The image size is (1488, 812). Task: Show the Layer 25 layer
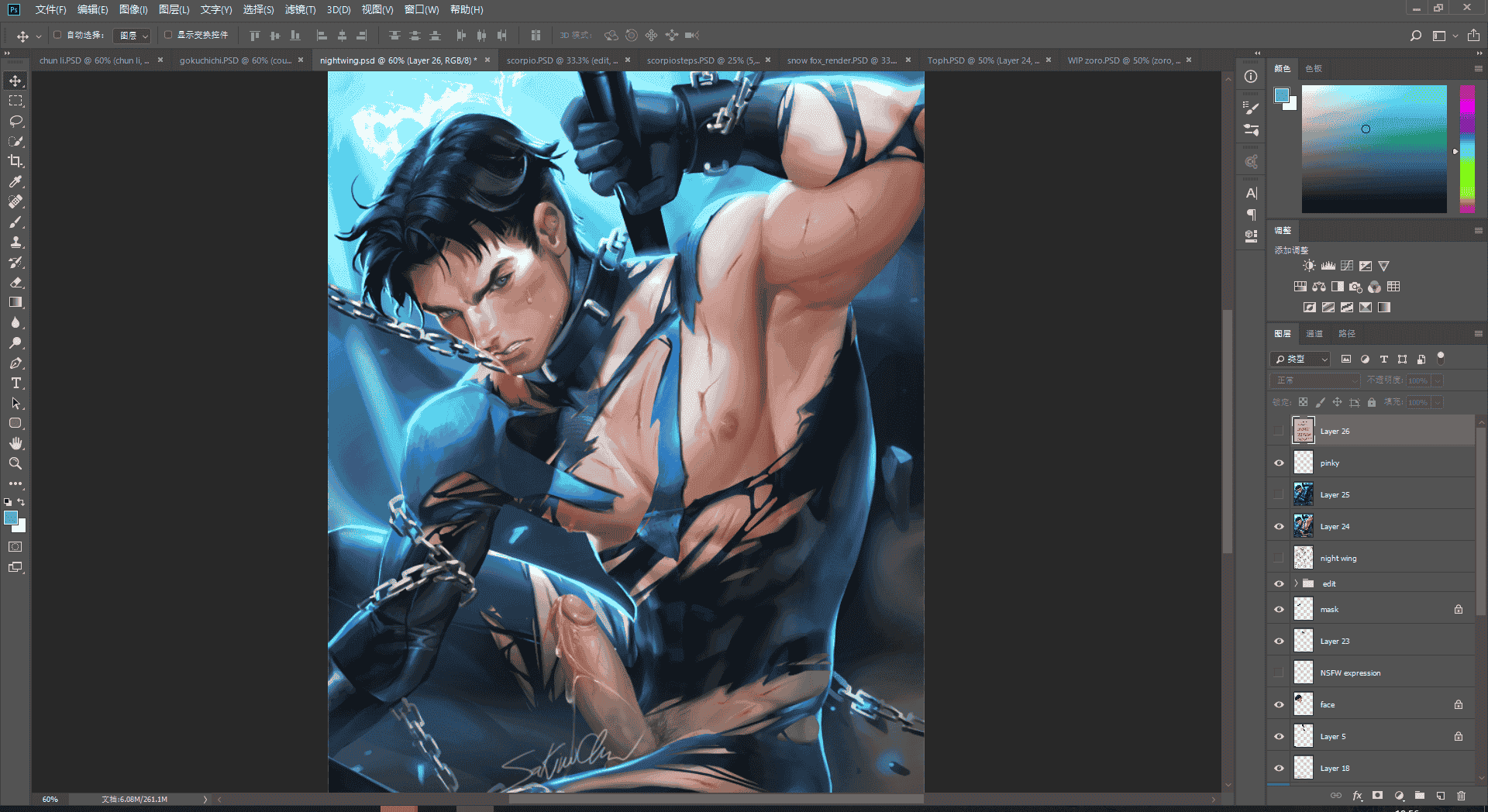click(1279, 494)
